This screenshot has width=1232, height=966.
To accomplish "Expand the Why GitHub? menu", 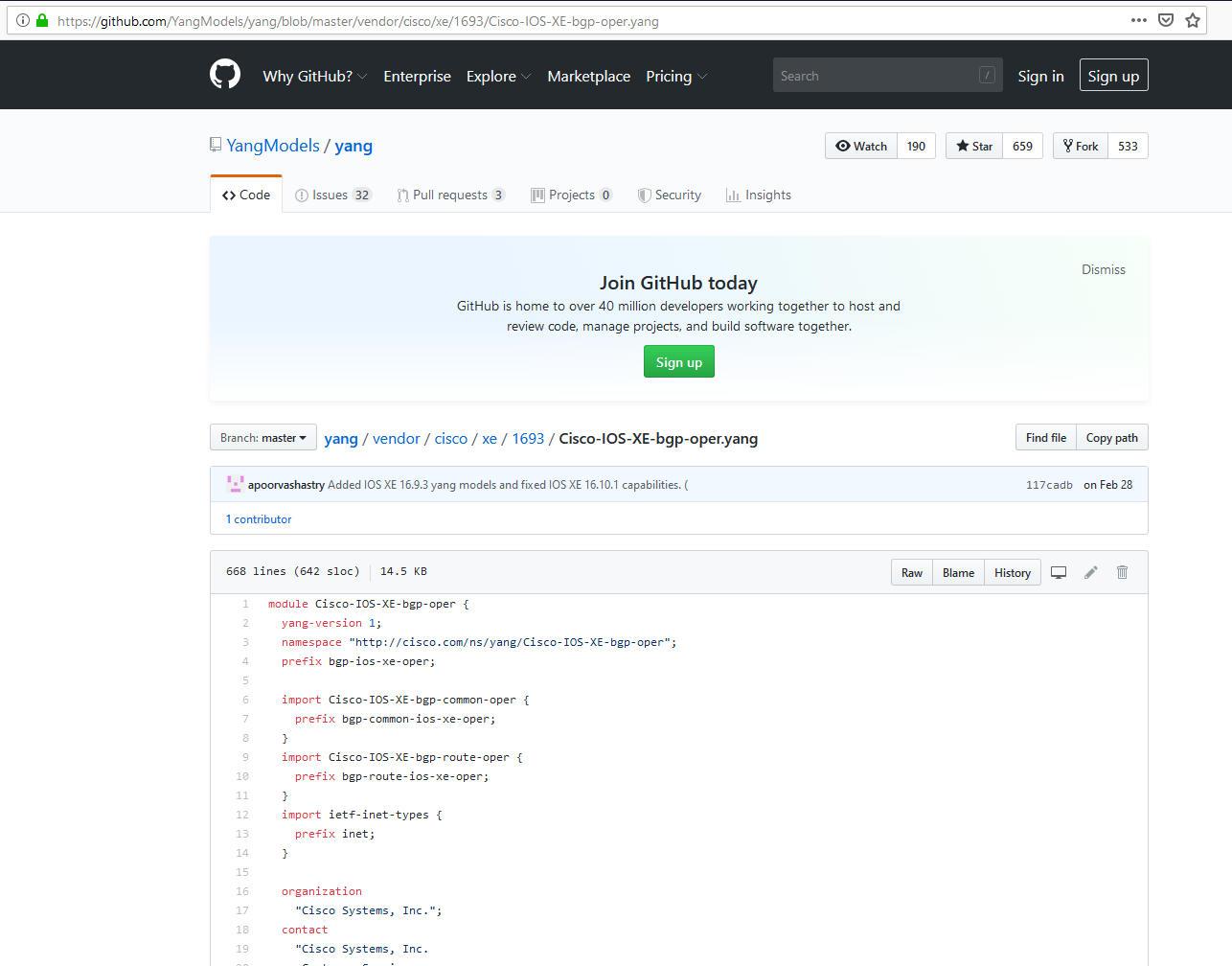I will (315, 76).
